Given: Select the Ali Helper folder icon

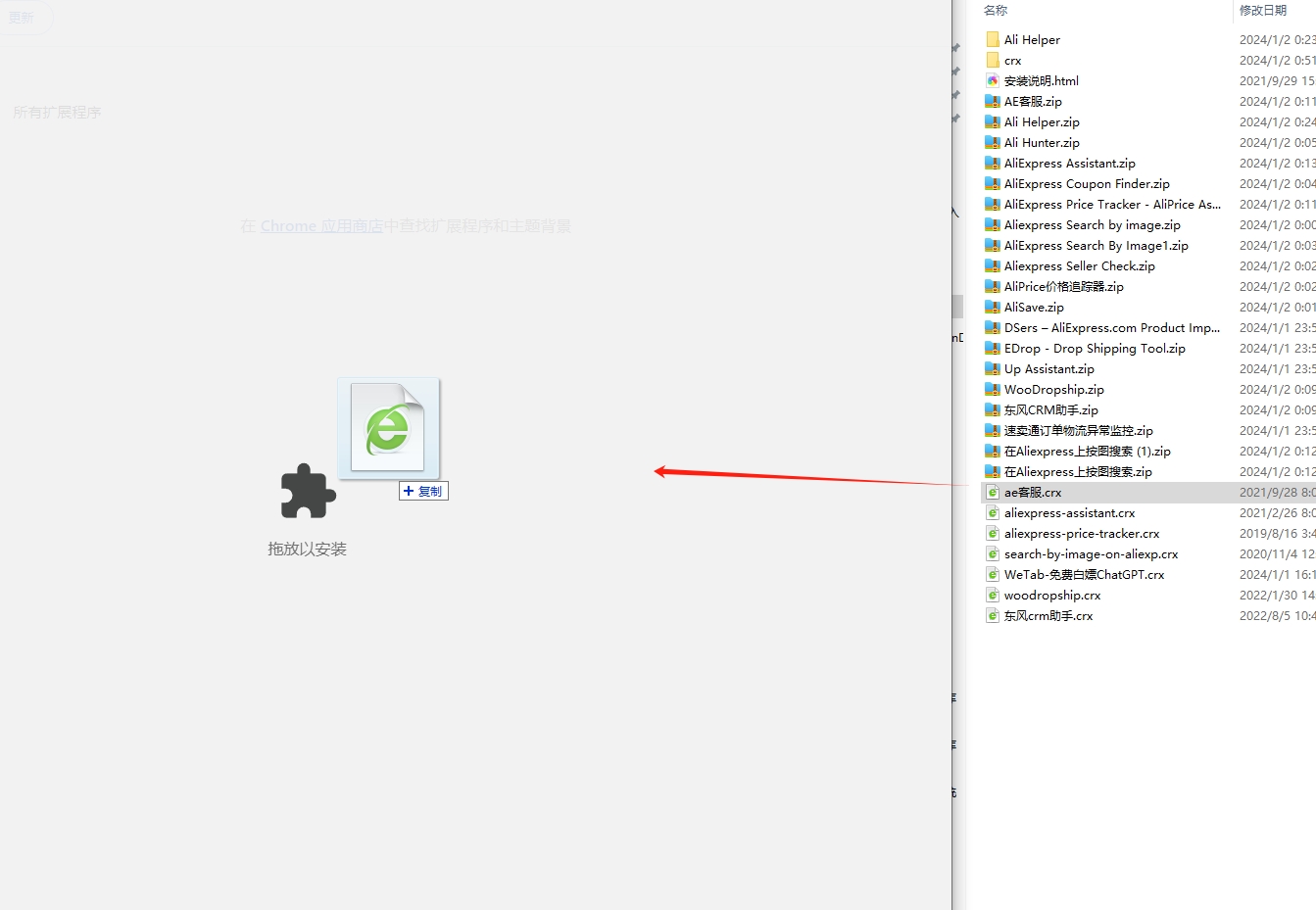Looking at the screenshot, I should 993,39.
